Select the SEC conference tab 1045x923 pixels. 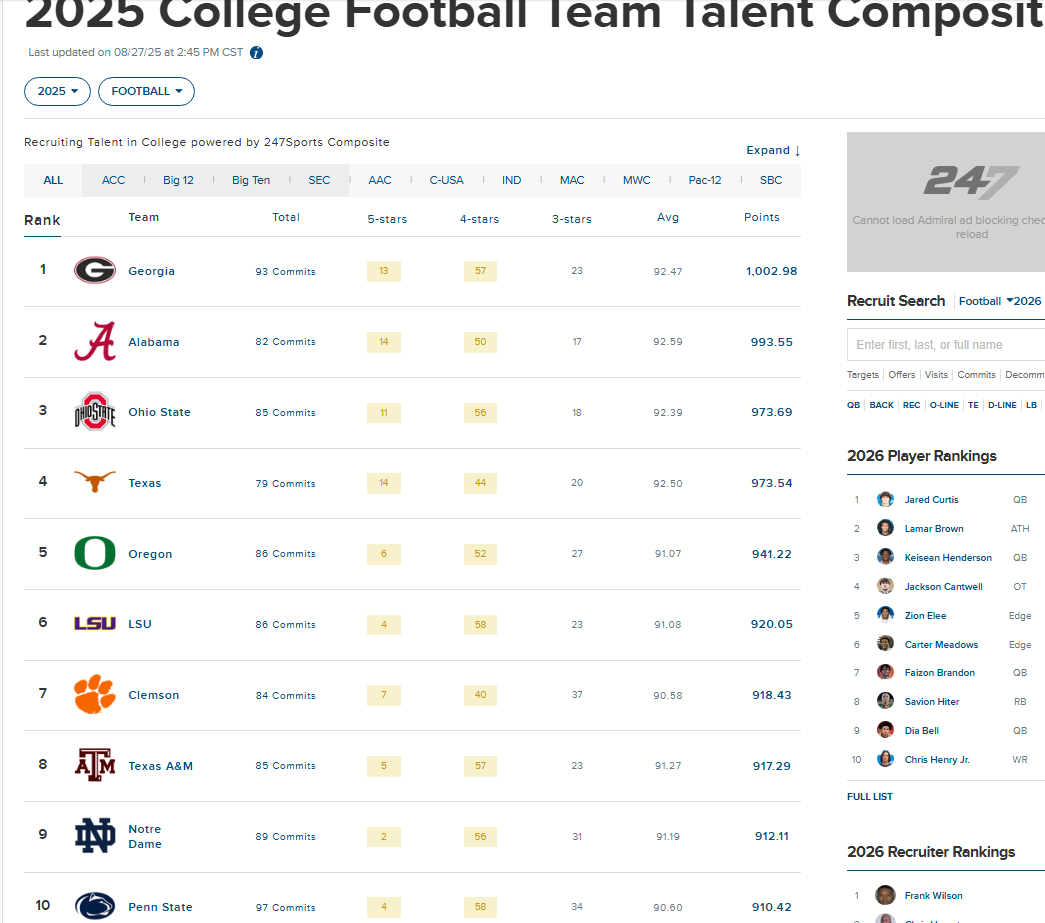319,180
